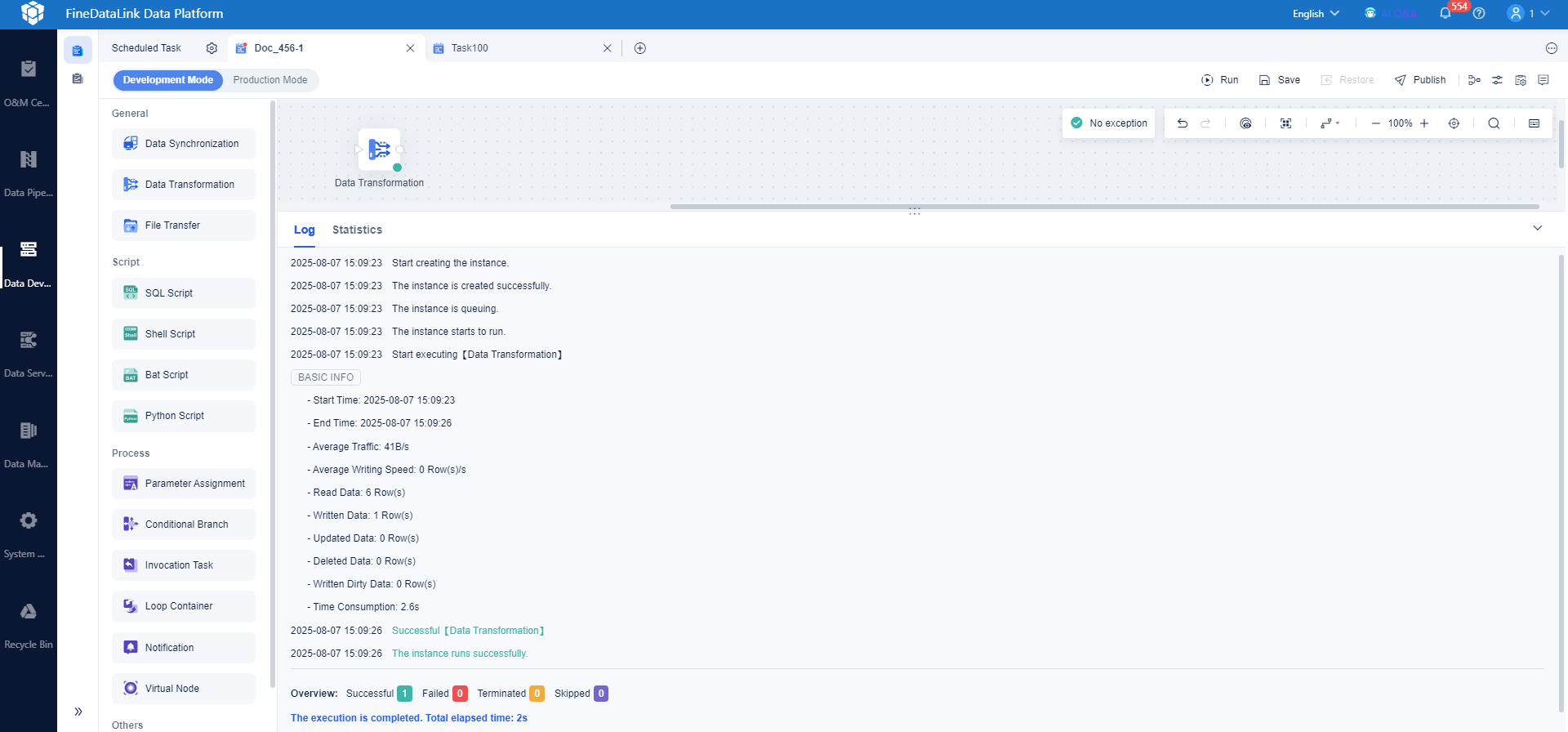
Task: Click the locate/center canvas target icon
Action: point(1454,123)
